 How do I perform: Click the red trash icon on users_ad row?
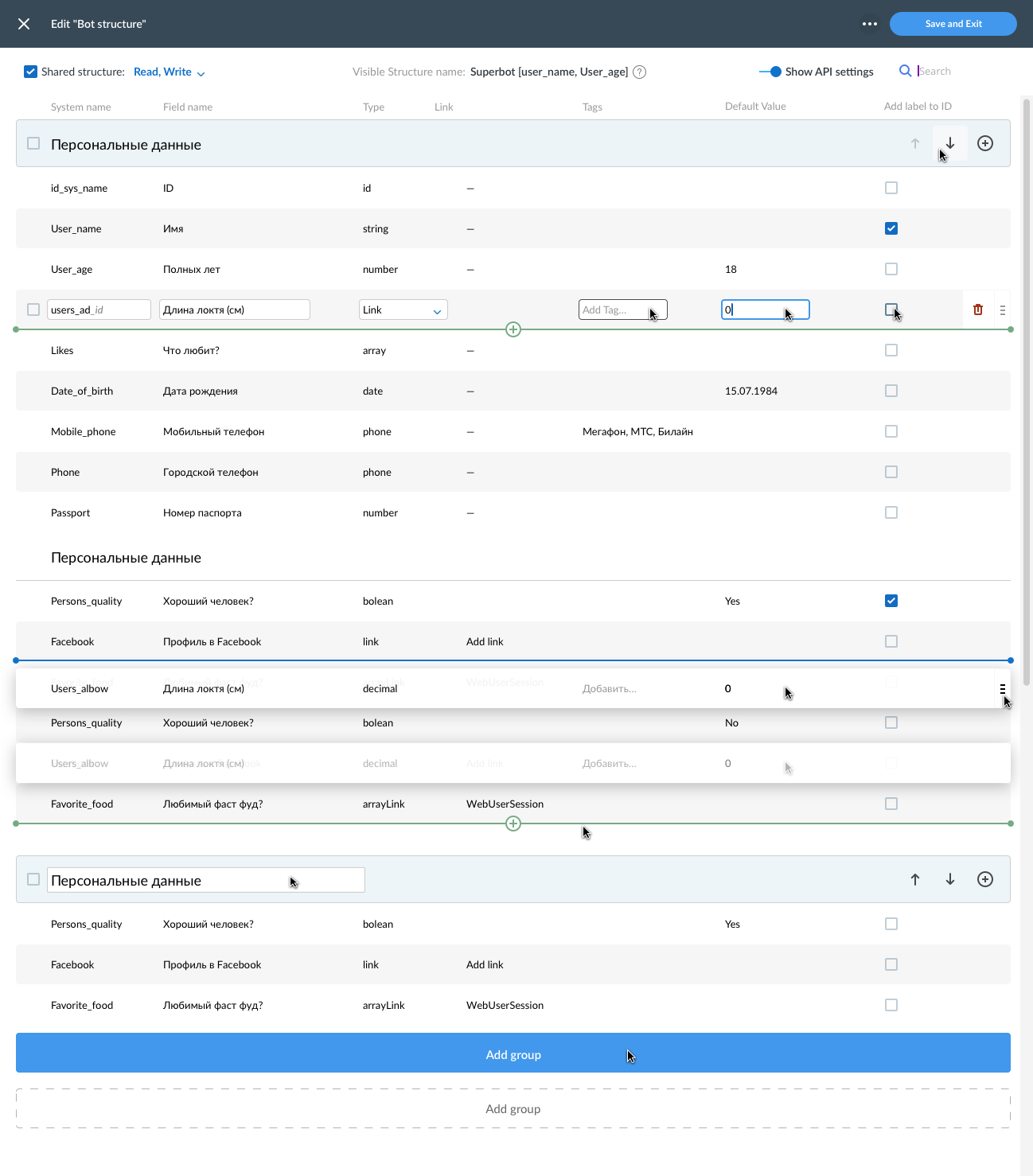point(978,310)
